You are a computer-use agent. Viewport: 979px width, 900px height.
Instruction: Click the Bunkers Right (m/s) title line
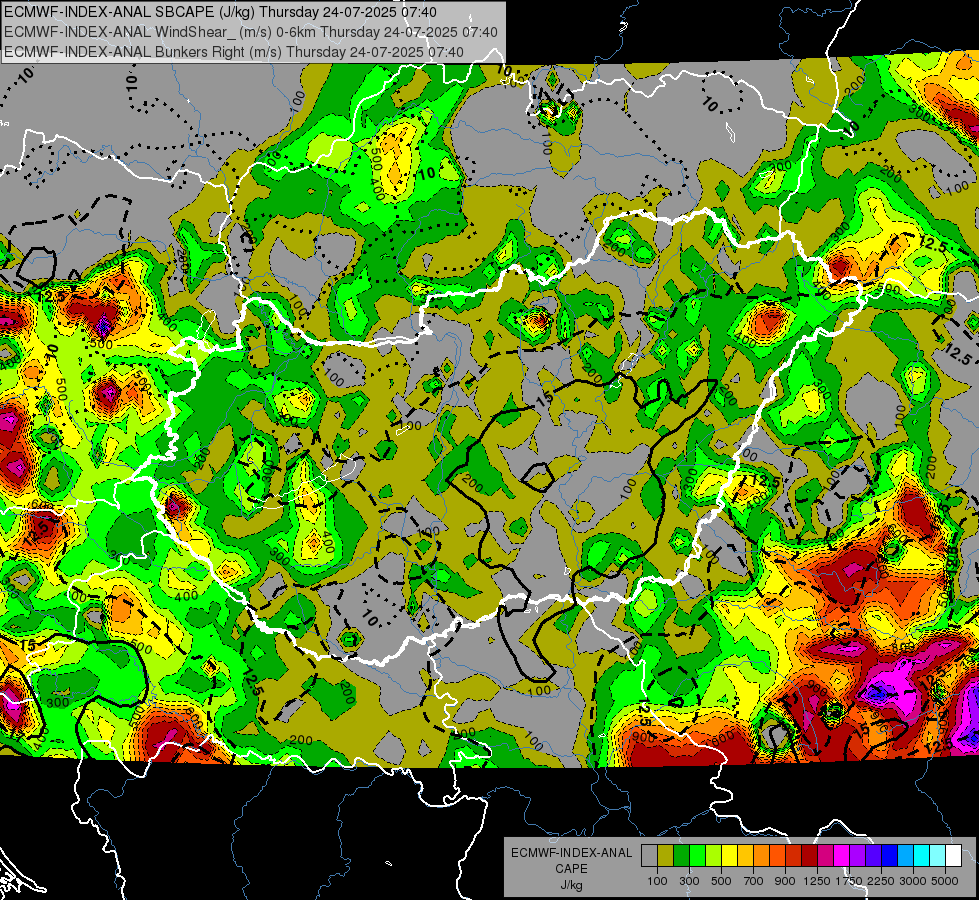click(234, 52)
